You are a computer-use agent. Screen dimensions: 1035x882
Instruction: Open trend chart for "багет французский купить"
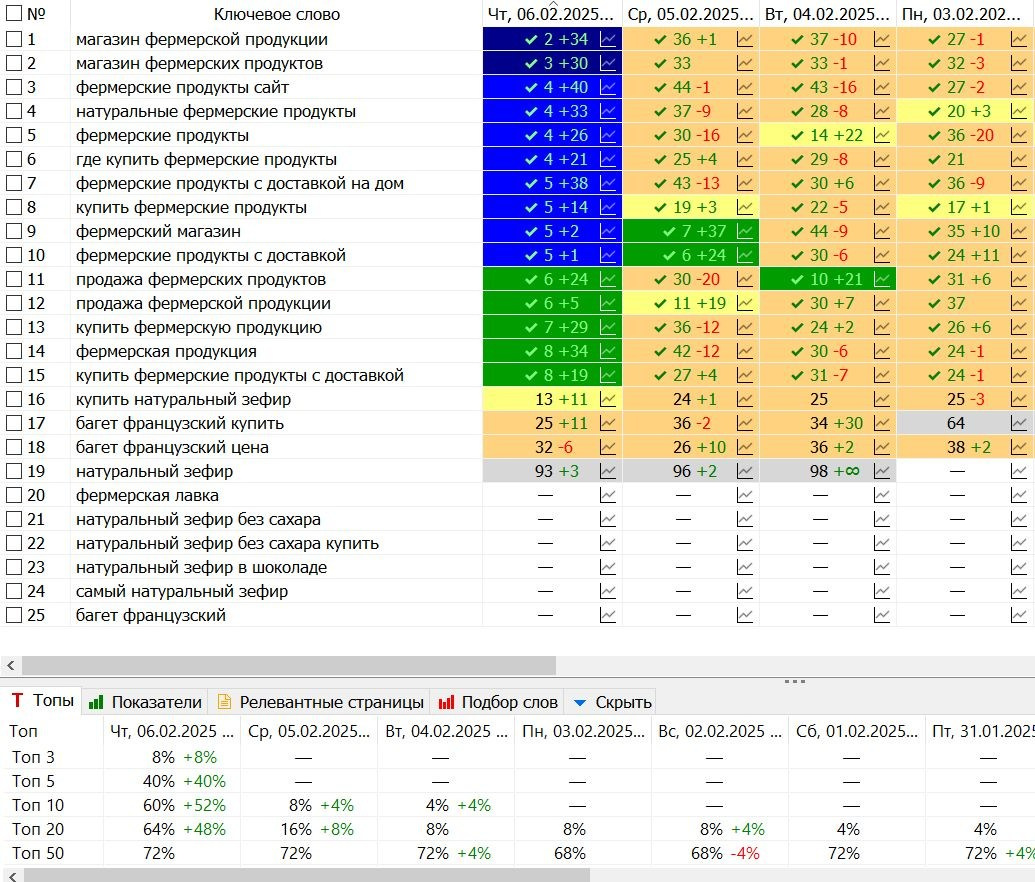(609, 423)
